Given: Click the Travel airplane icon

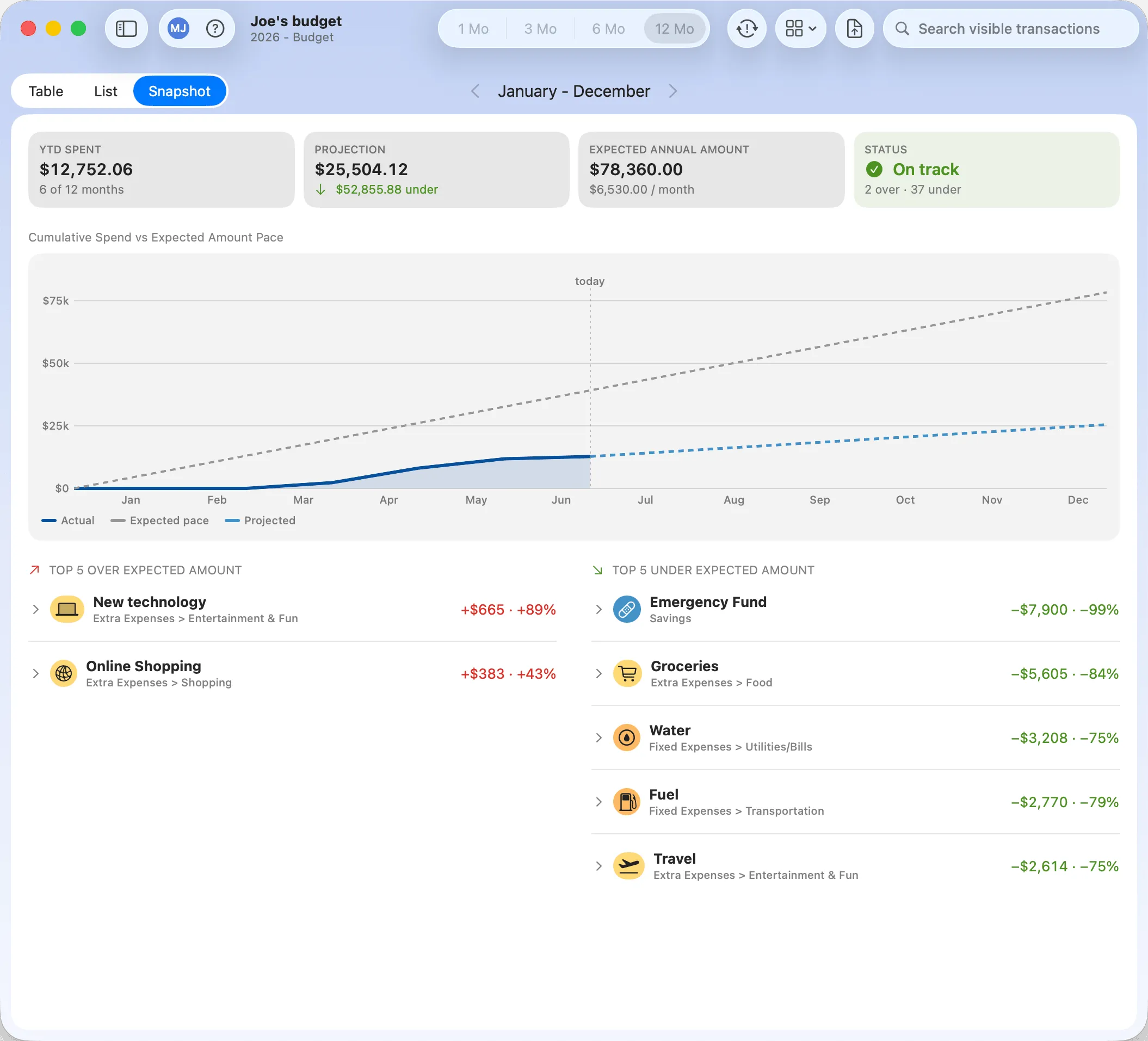Looking at the screenshot, I should (628, 866).
